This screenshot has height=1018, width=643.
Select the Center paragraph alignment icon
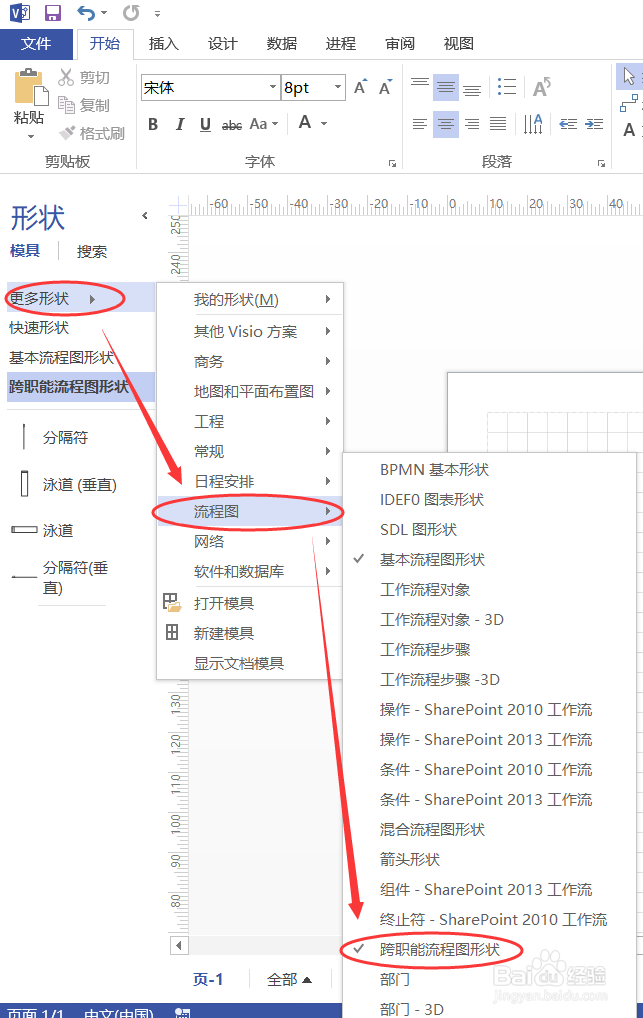(446, 123)
